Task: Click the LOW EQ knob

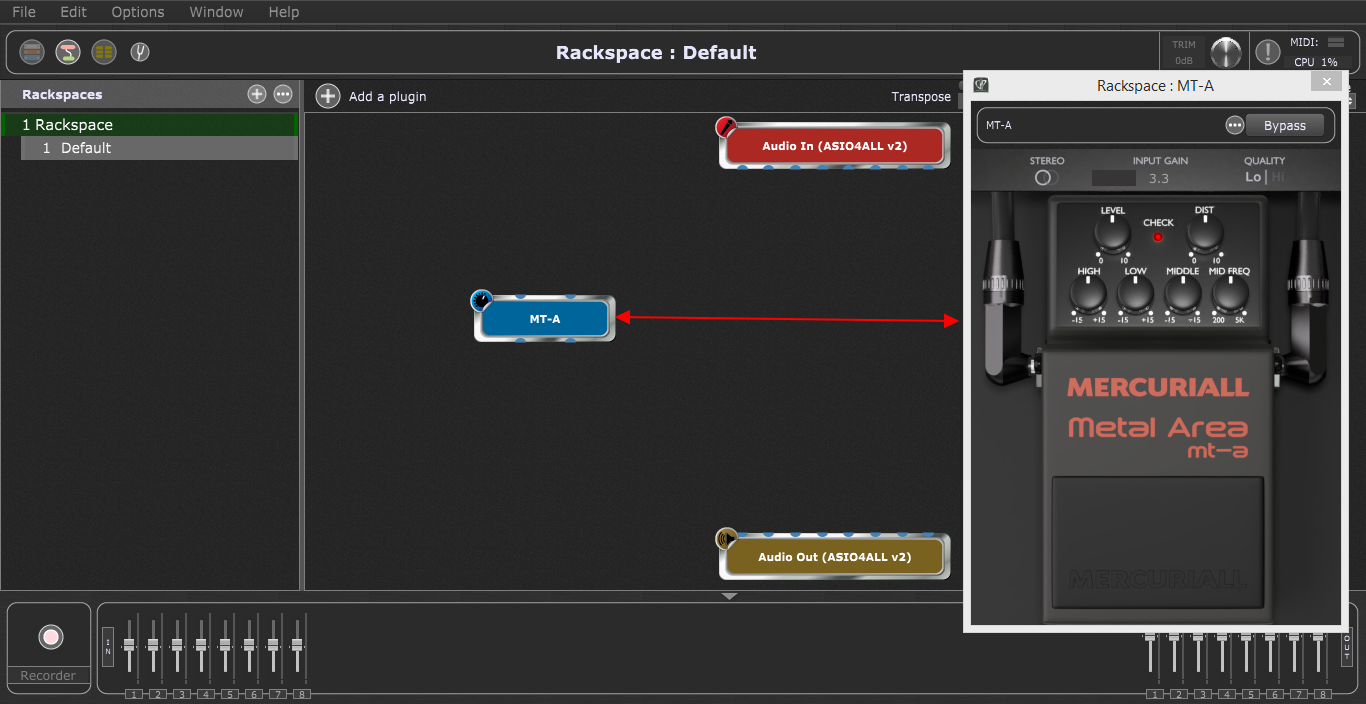Action: [x=1135, y=294]
